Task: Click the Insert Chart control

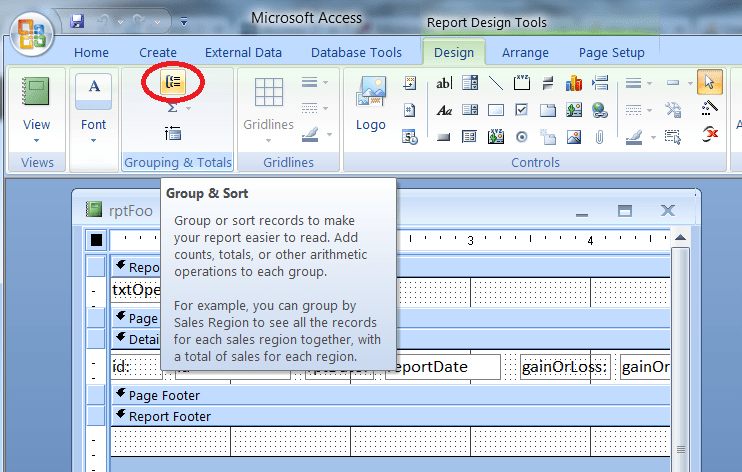Action: 574,83
